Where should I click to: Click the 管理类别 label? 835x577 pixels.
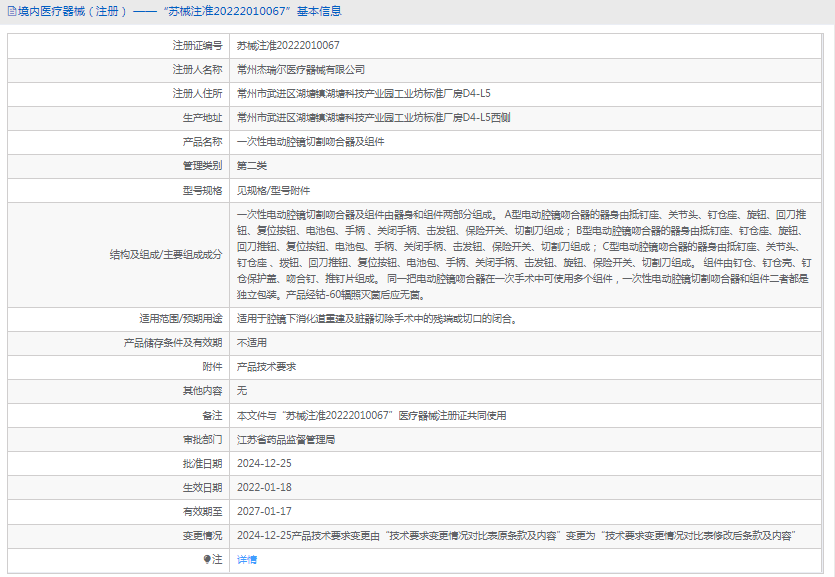[x=202, y=166]
